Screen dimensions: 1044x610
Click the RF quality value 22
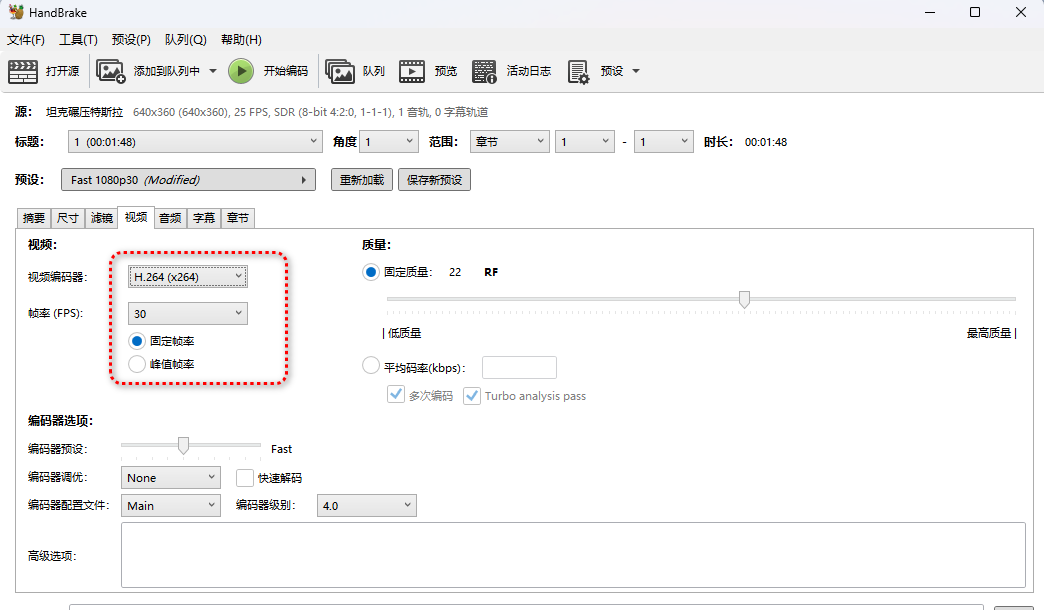point(455,272)
